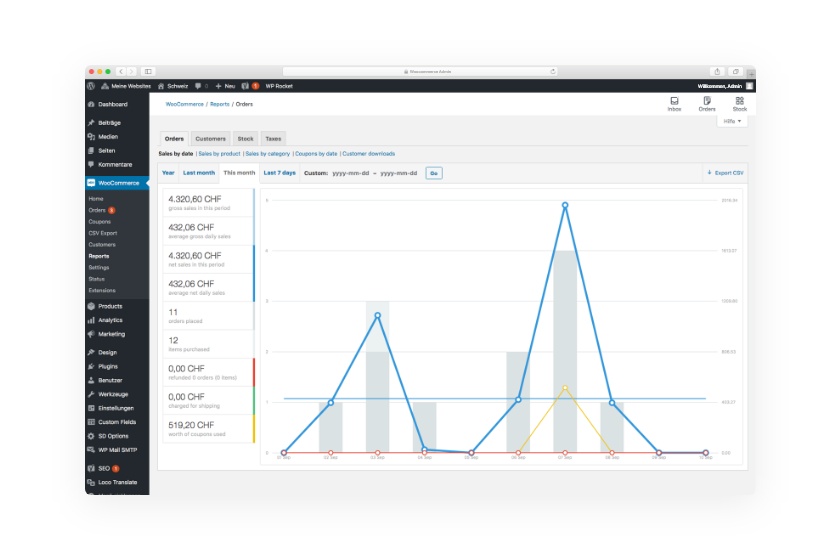The image size is (840, 560).
Task: Toggle the gross sales in this period series
Action: coord(208,203)
